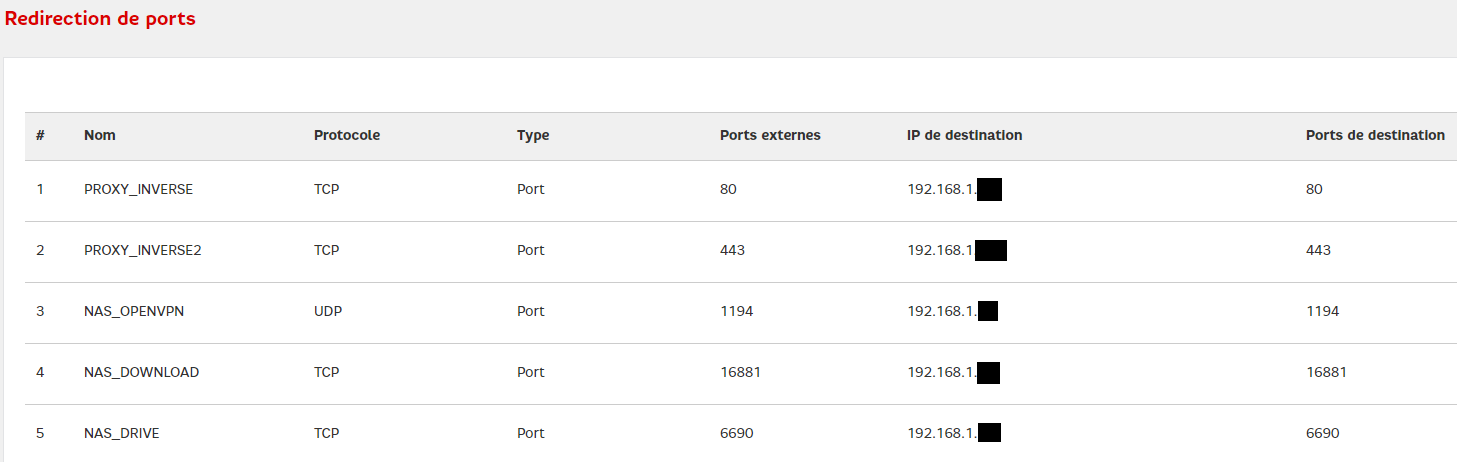Click the "Redirection de ports" page title

point(101,19)
